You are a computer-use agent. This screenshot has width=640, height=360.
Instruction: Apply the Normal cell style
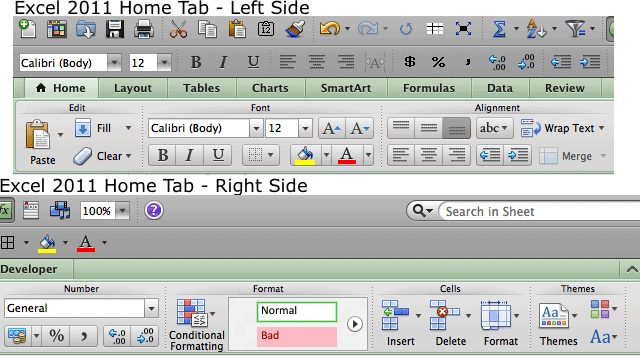pyautogui.click(x=297, y=311)
